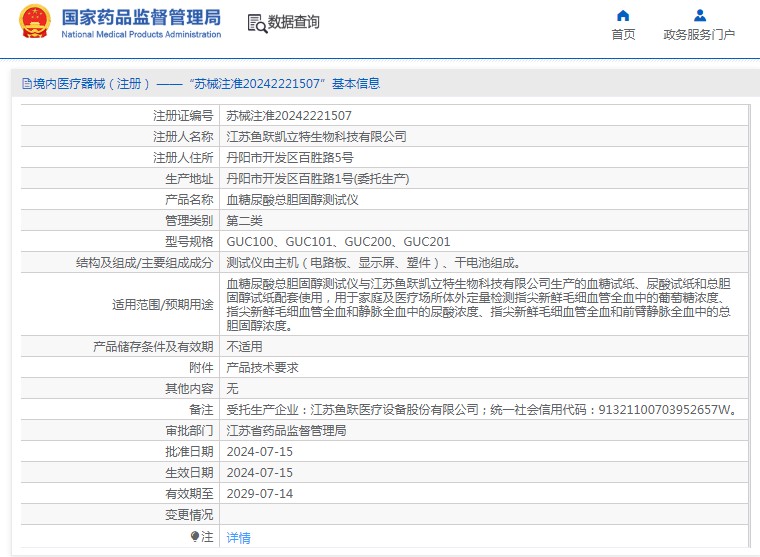Click the lightbulb icon beside 注
760x557 pixels.
pos(195,536)
